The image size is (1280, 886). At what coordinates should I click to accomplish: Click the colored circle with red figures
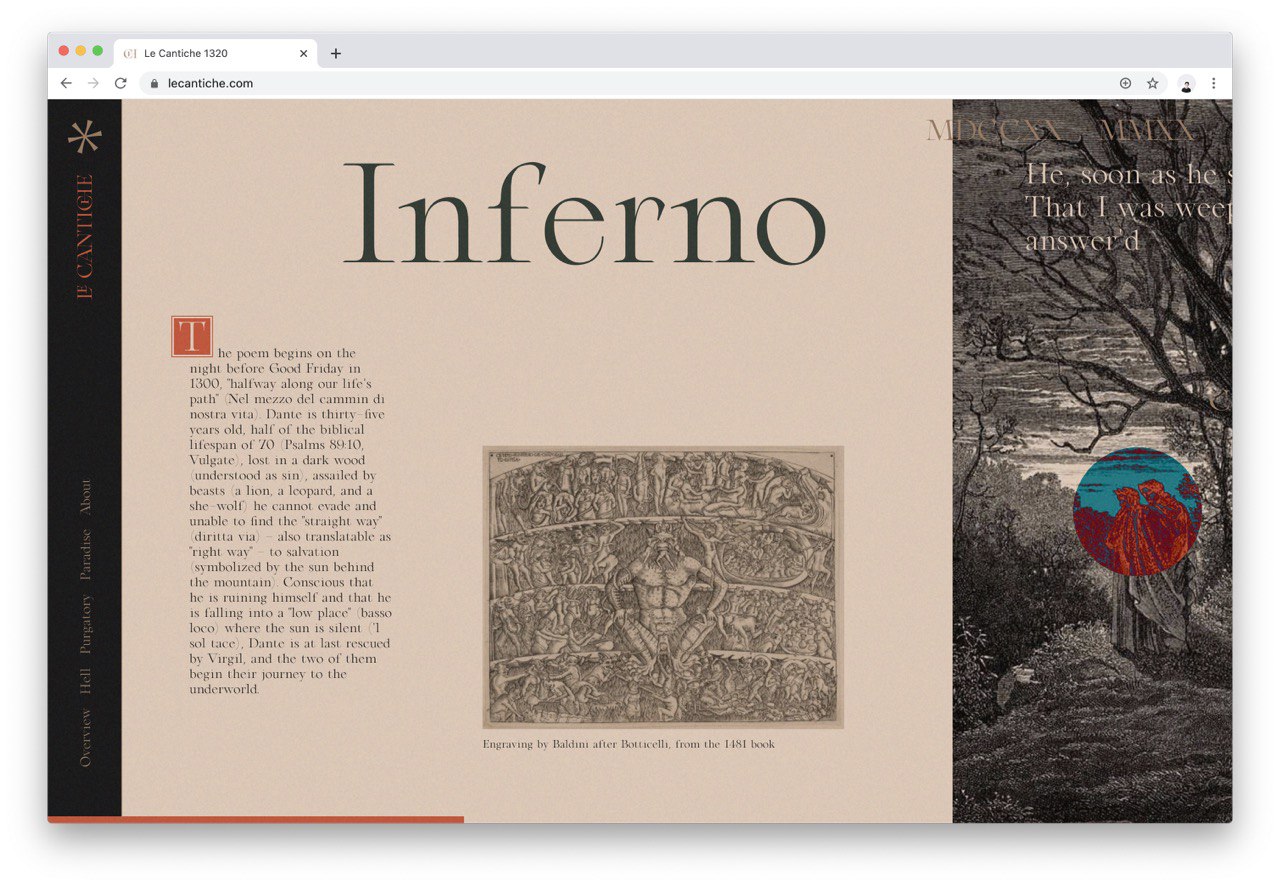click(x=1137, y=512)
